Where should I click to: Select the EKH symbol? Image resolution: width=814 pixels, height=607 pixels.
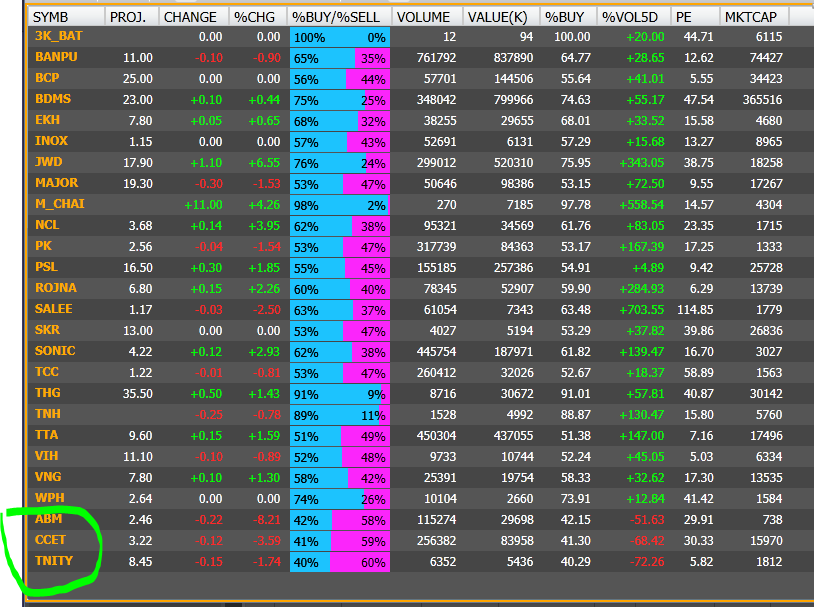point(47,120)
